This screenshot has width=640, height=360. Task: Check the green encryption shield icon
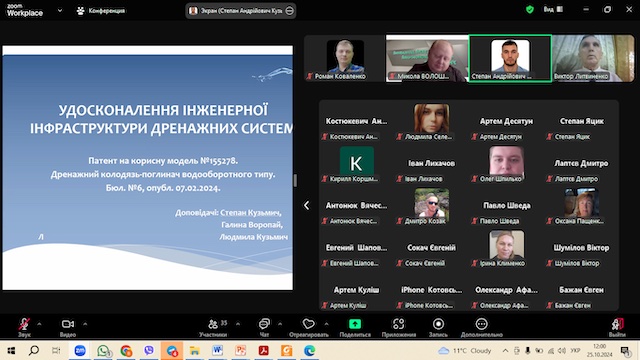pos(530,9)
